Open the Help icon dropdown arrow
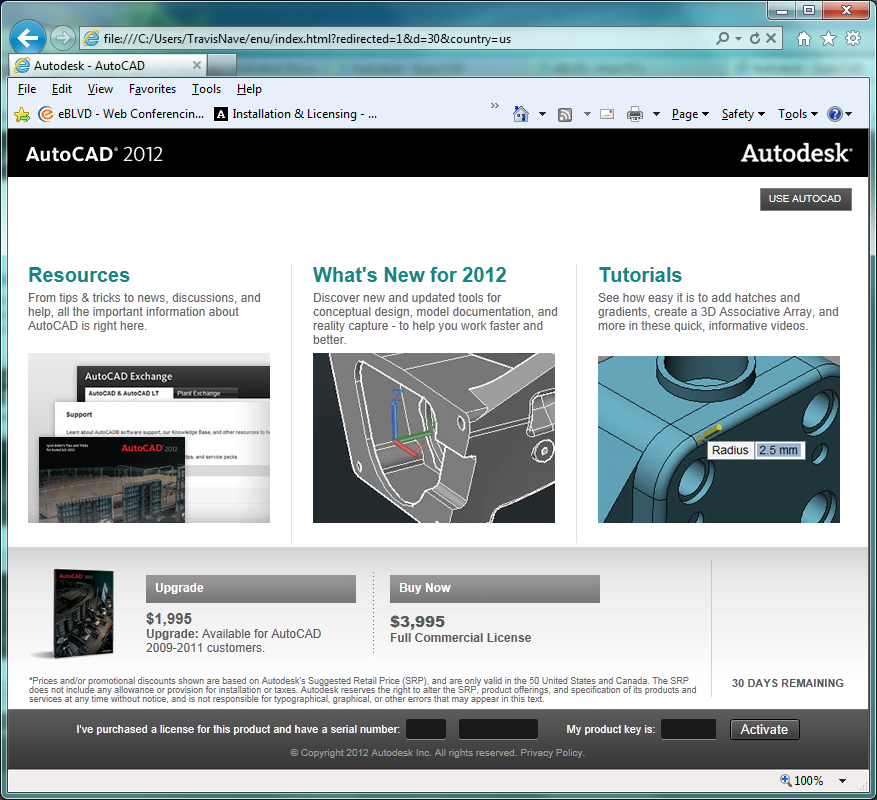The height and width of the screenshot is (800, 877). click(x=848, y=114)
